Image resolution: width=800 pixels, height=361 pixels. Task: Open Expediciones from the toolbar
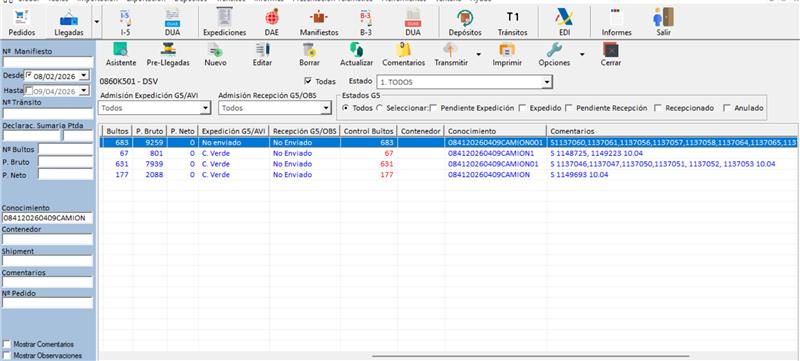click(224, 23)
